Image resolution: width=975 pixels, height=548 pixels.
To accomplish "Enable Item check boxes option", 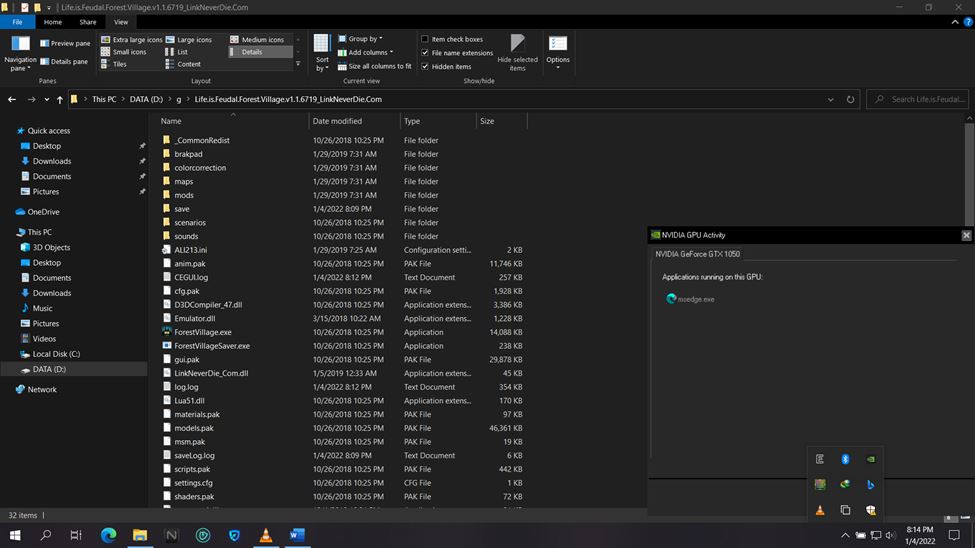I will click(425, 39).
